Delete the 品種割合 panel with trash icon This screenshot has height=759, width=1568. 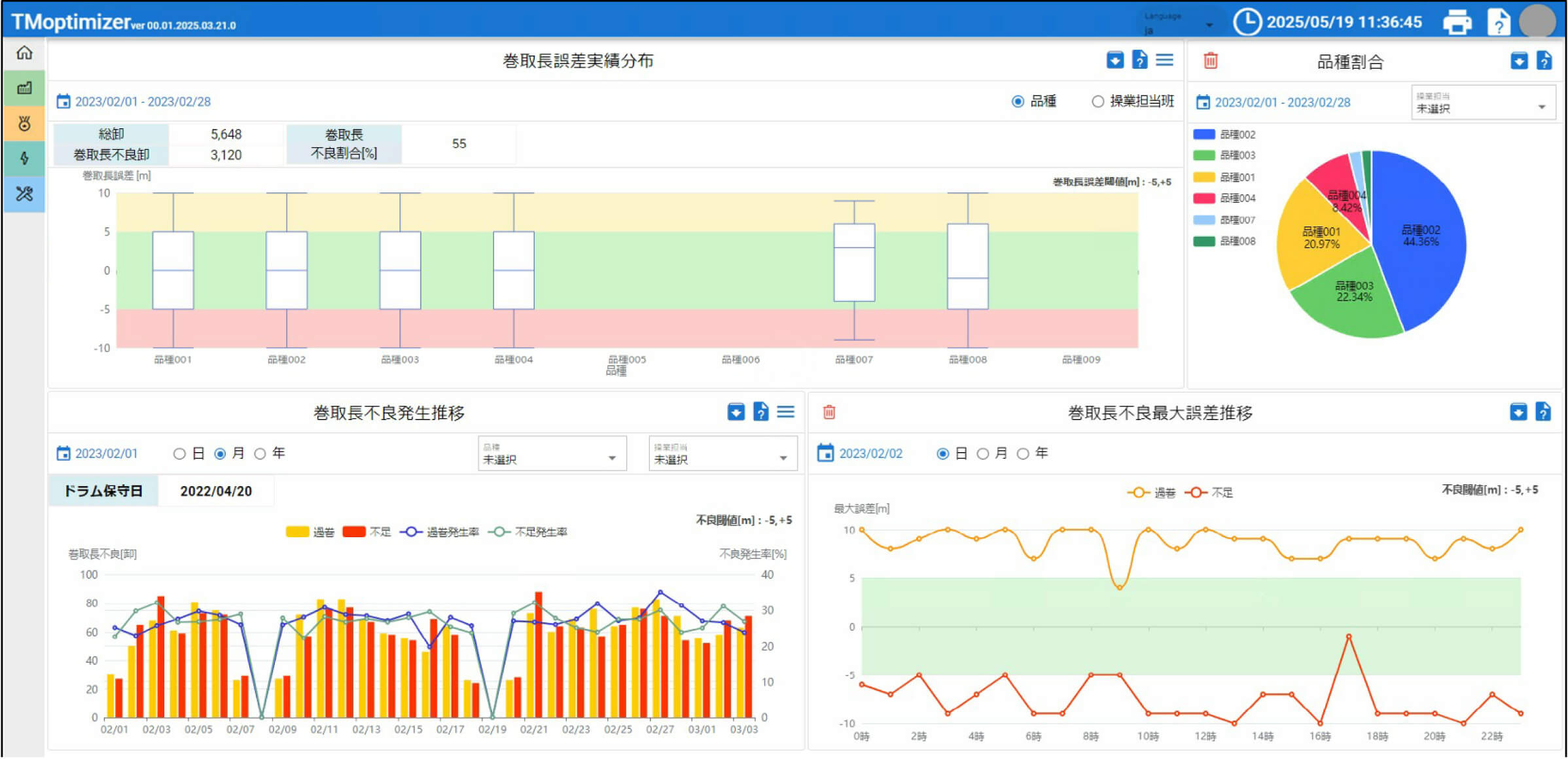point(1211,61)
